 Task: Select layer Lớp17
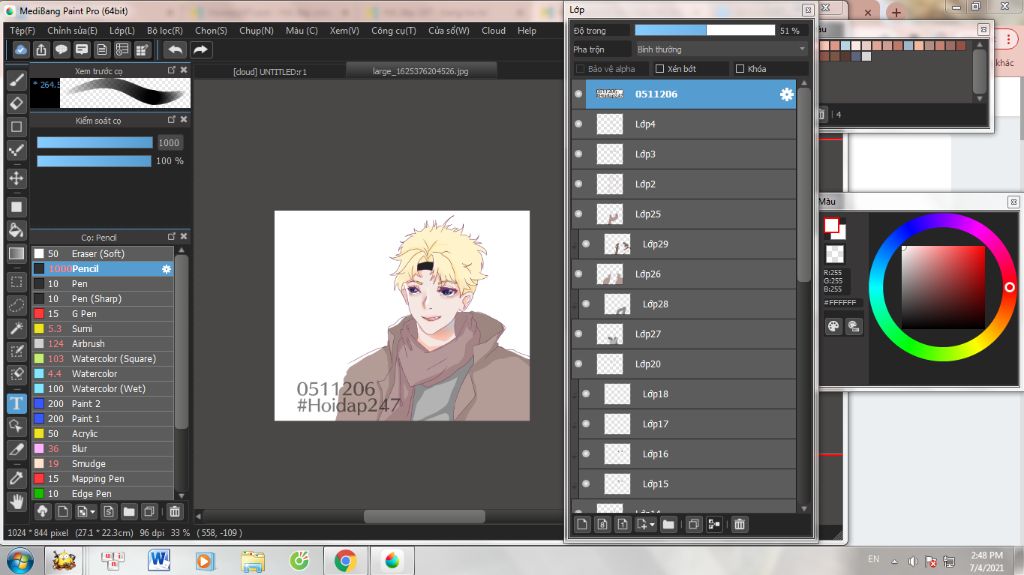click(688, 424)
